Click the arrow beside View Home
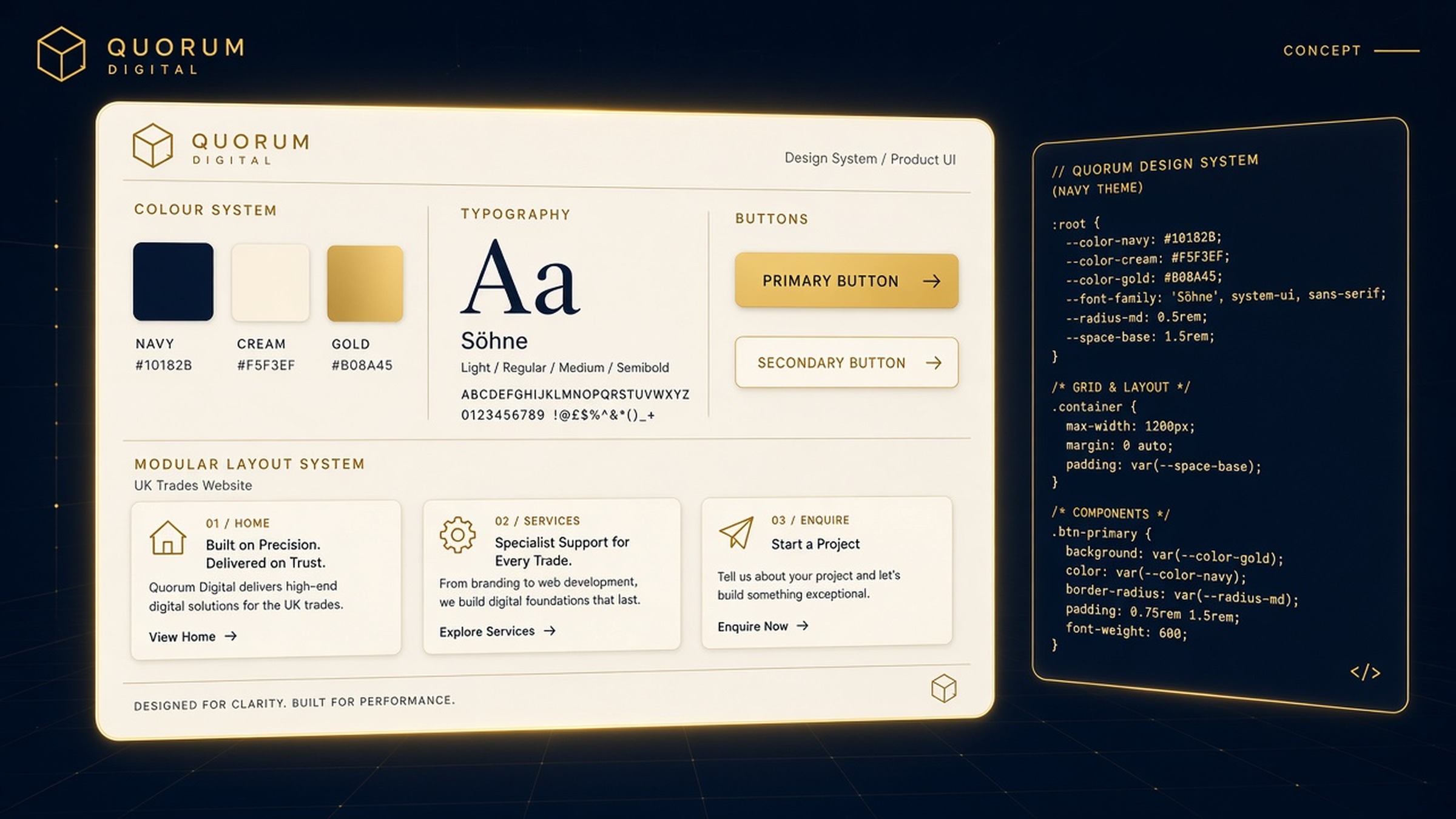 point(231,636)
